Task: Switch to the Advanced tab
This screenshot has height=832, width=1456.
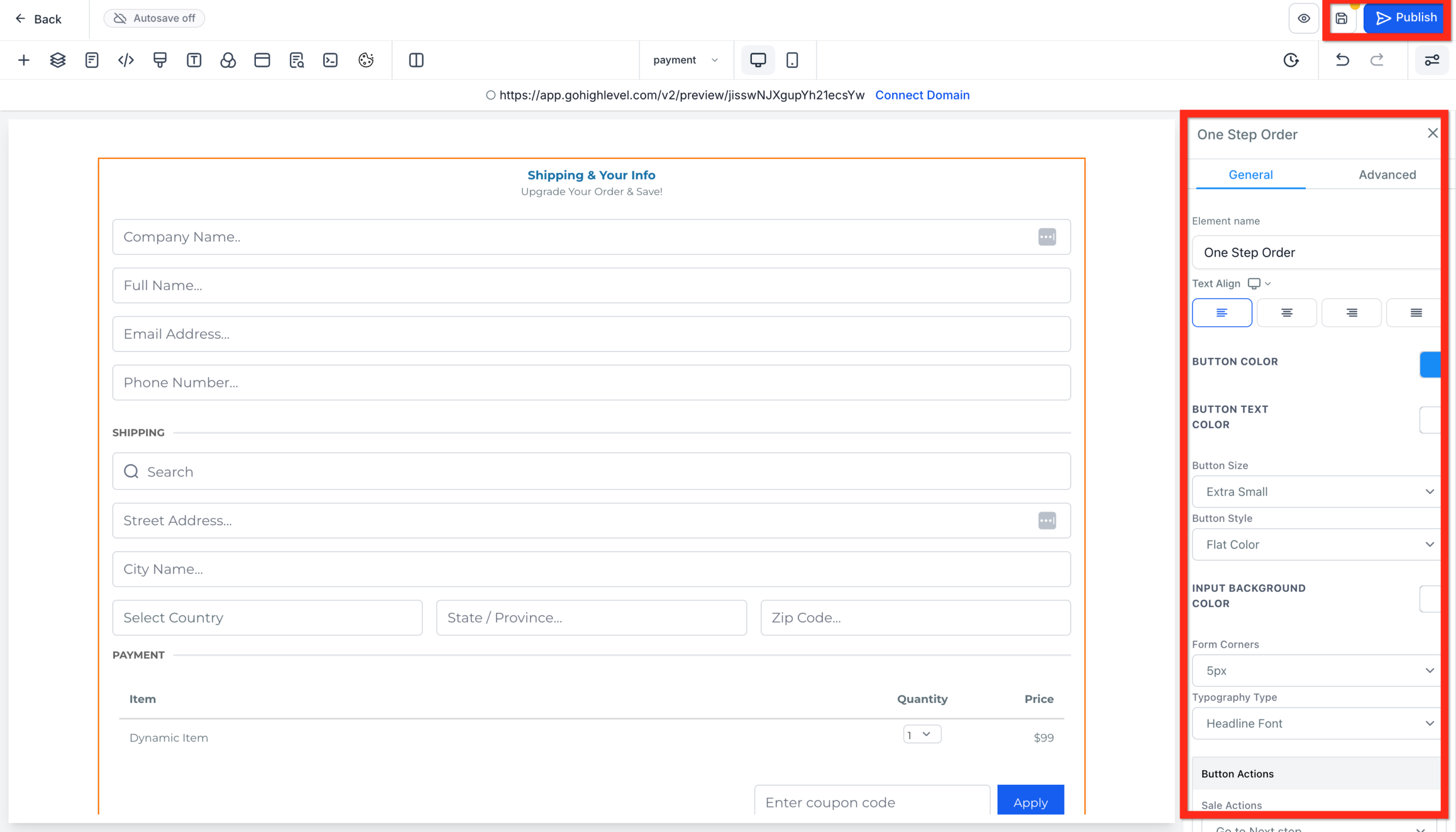Action: (x=1387, y=175)
